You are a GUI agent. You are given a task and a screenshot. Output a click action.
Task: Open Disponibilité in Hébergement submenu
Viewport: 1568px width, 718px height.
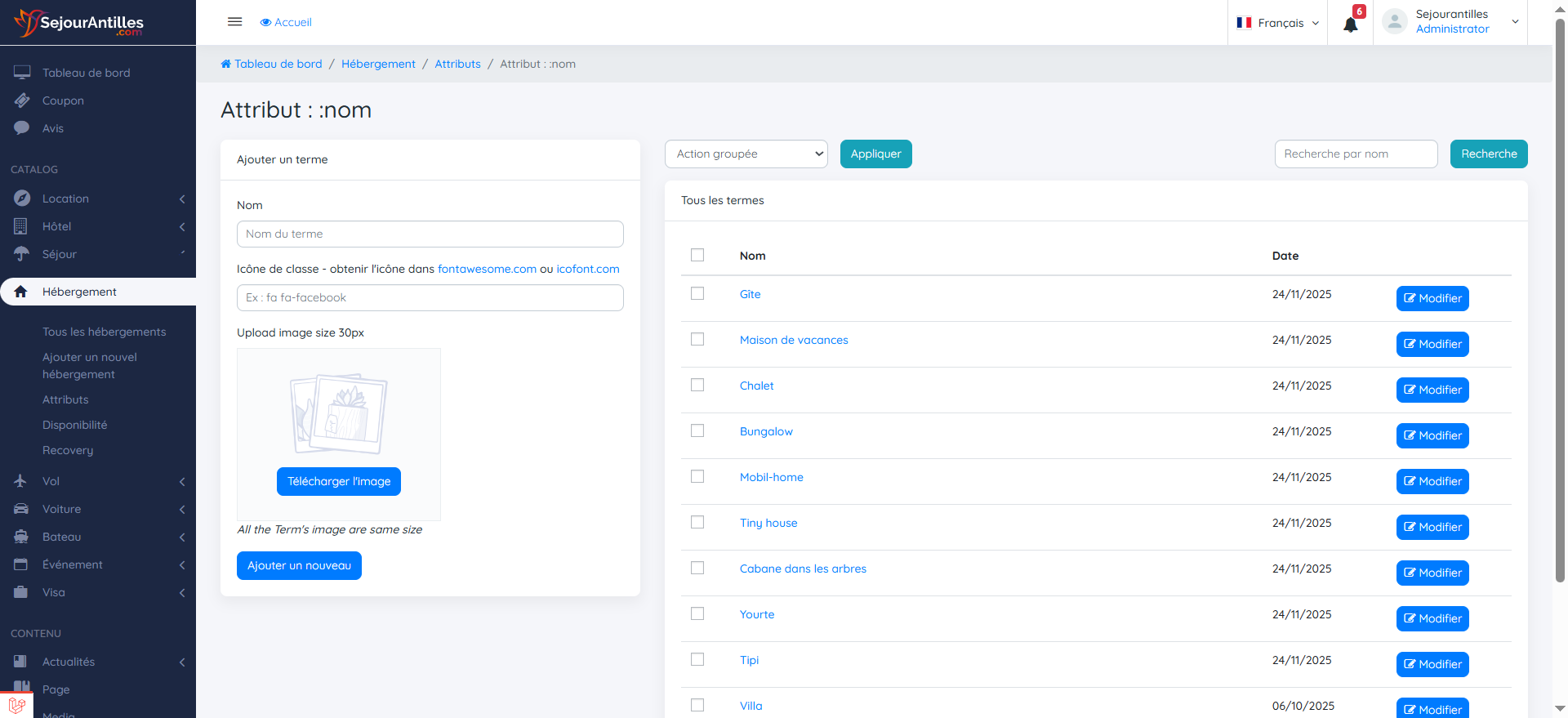(x=75, y=425)
